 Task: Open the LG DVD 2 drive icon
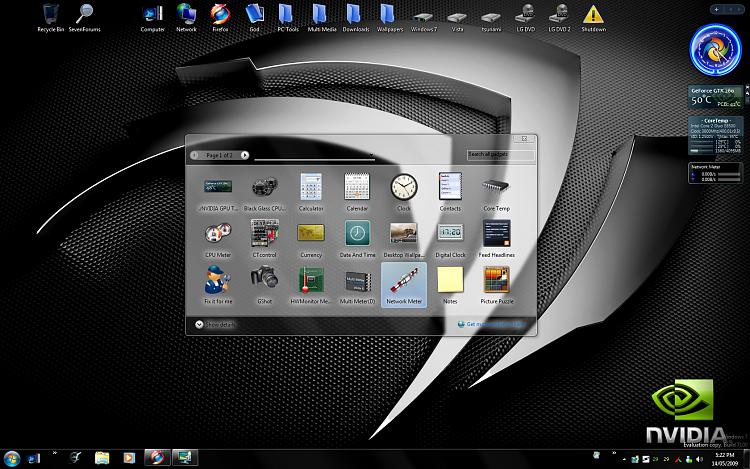point(559,18)
